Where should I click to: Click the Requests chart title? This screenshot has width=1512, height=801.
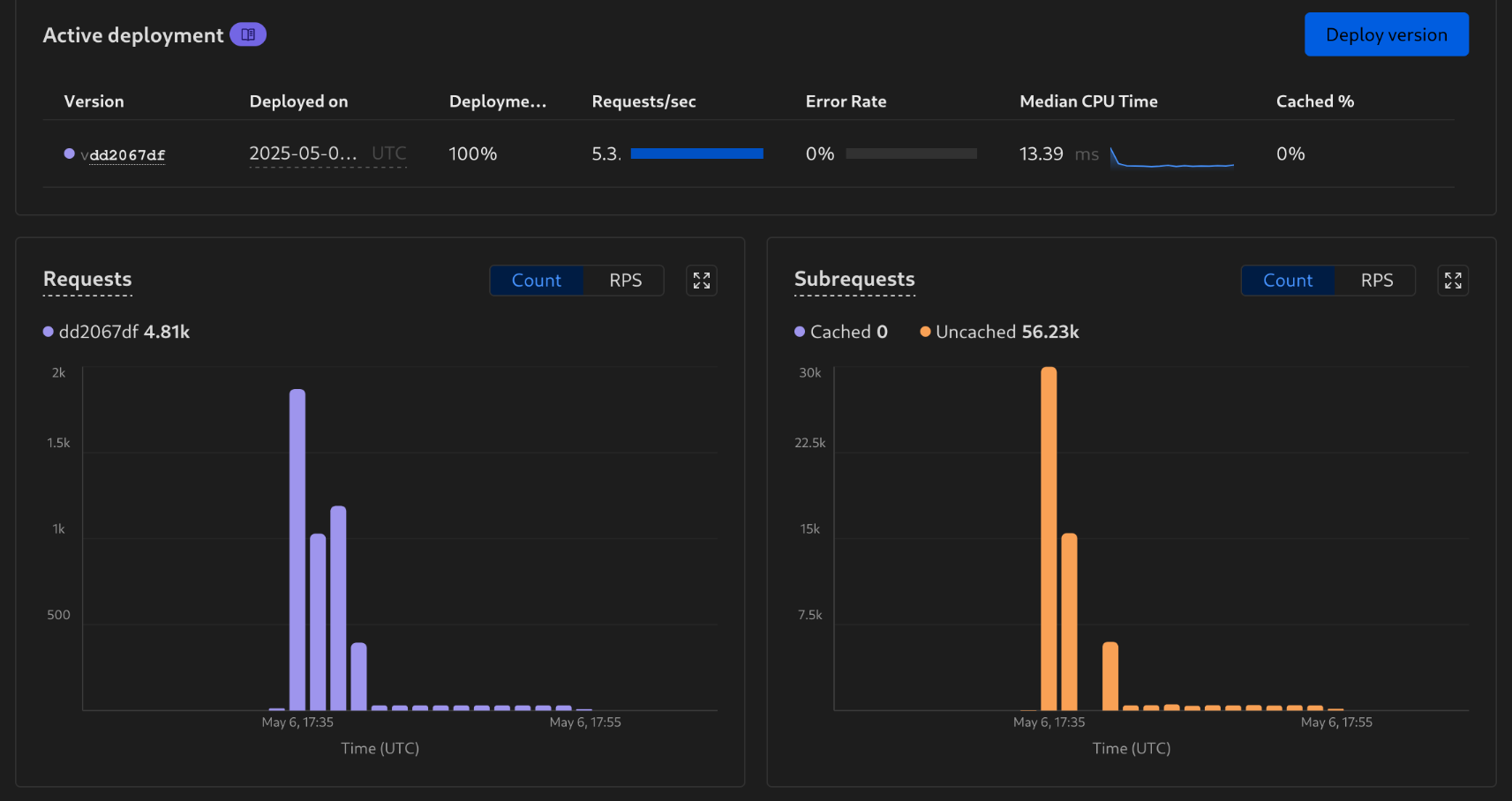87,279
